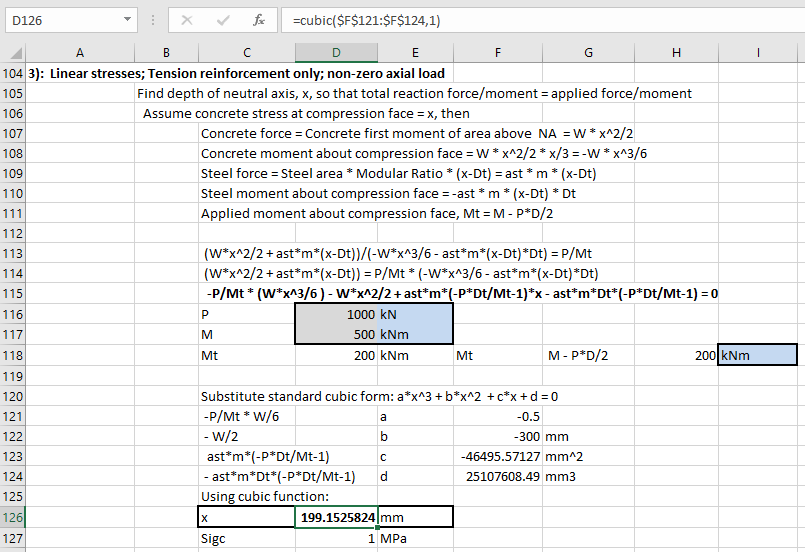The image size is (805, 552).
Task: Select the result cell showing 199.1525824
Action: pyautogui.click(x=336, y=517)
